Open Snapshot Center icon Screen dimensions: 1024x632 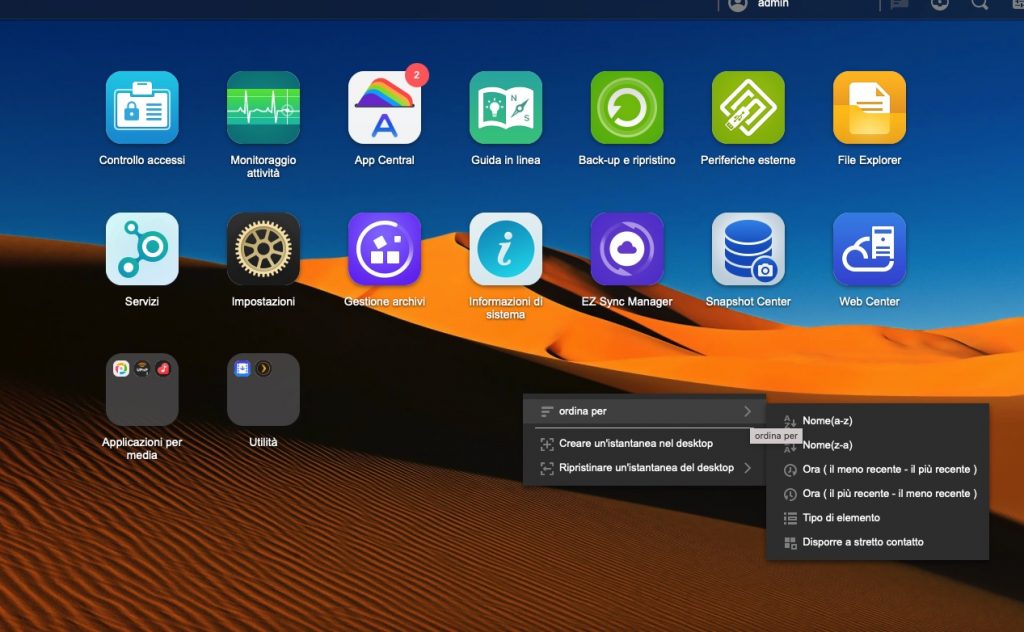click(748, 249)
